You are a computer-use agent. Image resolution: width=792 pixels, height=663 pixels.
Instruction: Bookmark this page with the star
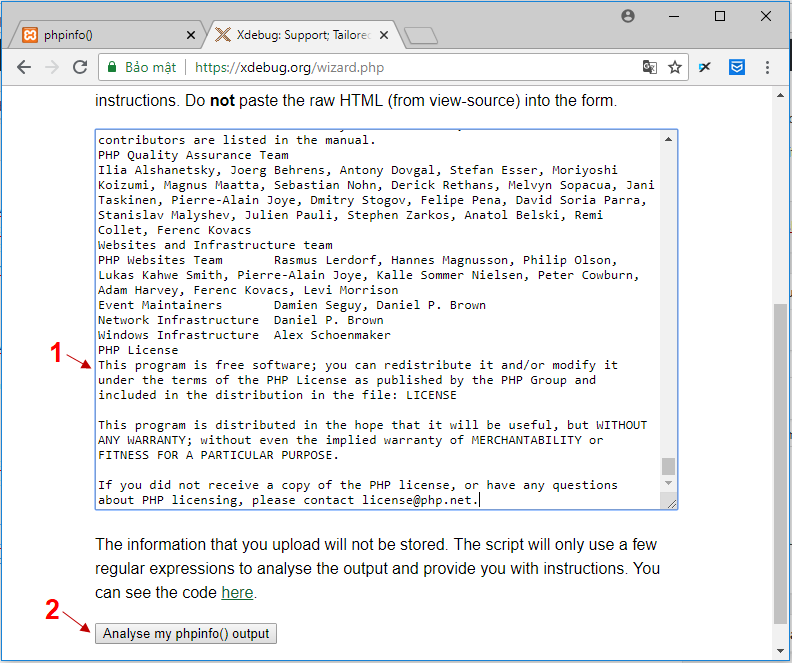click(675, 67)
